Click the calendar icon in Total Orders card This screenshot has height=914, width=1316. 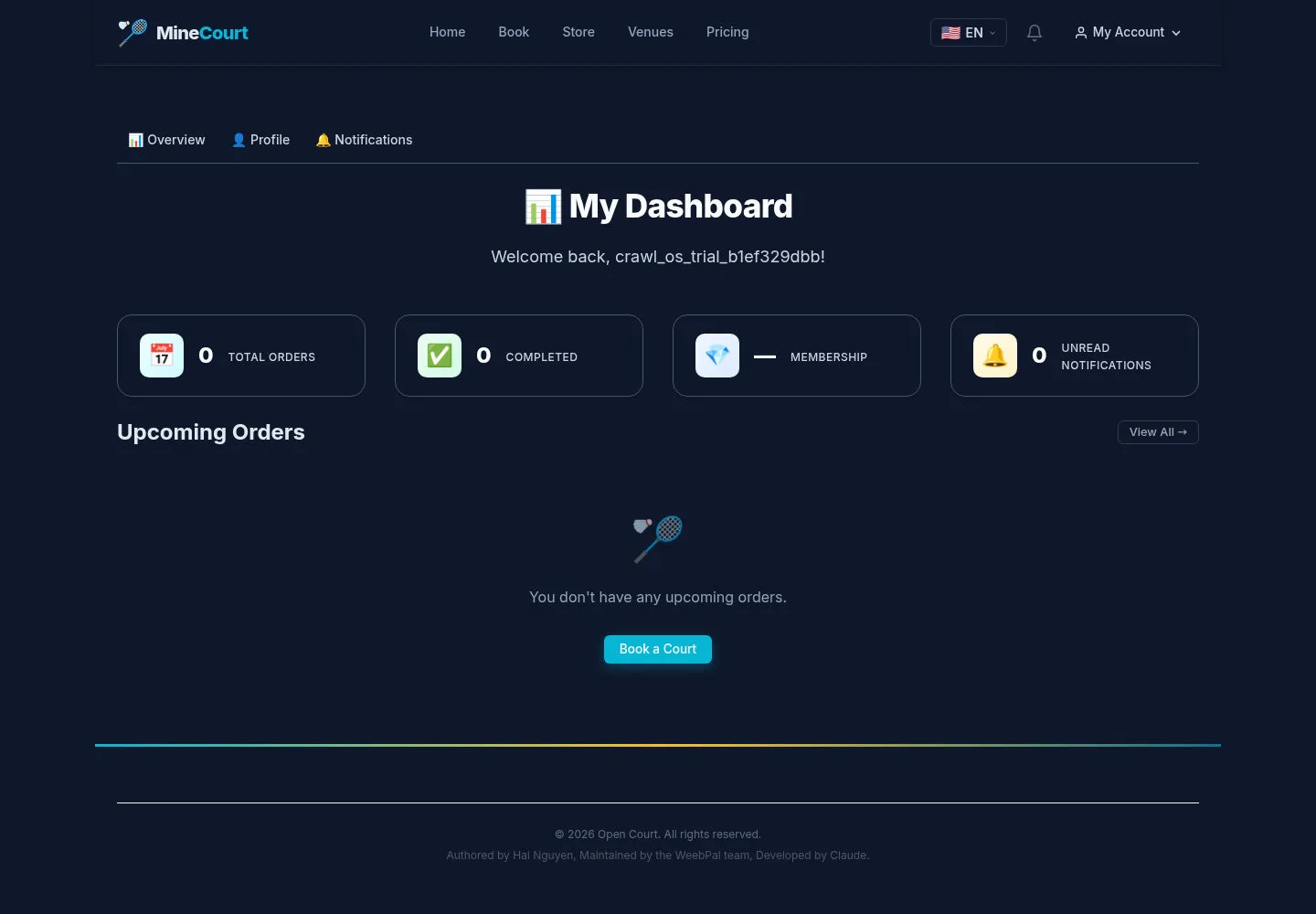click(162, 356)
